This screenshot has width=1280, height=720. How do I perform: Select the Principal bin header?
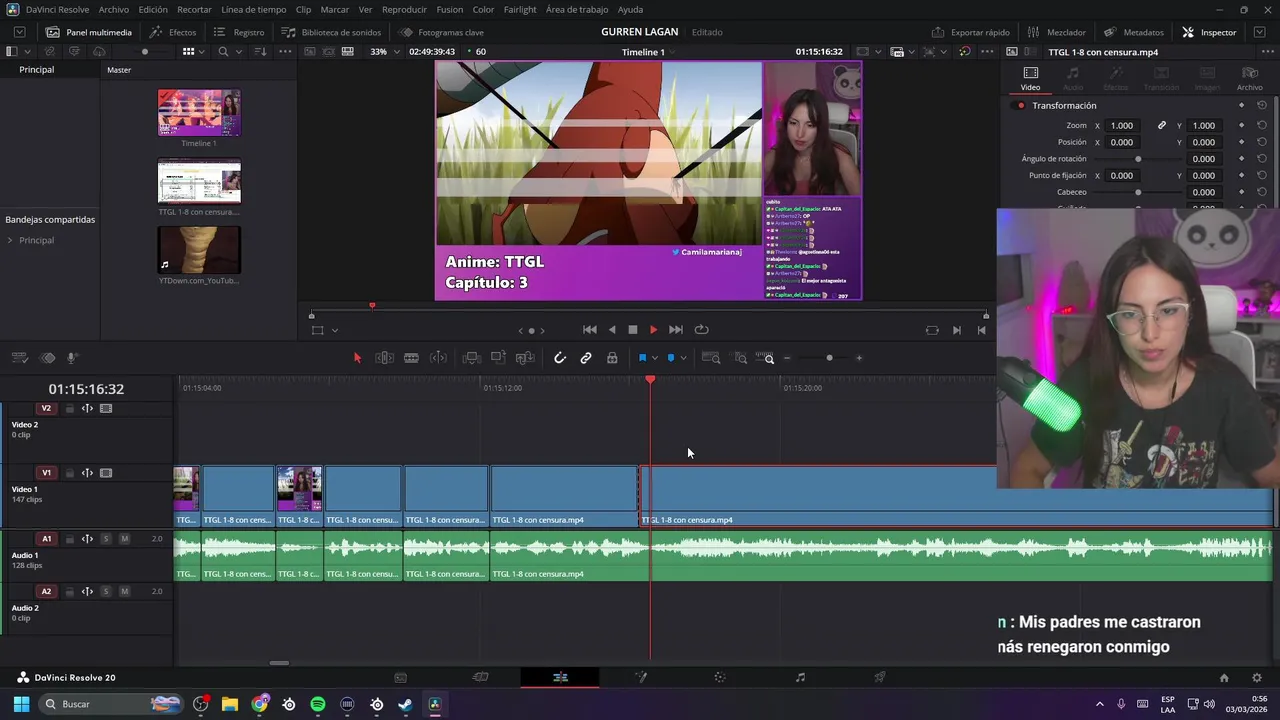36,70
